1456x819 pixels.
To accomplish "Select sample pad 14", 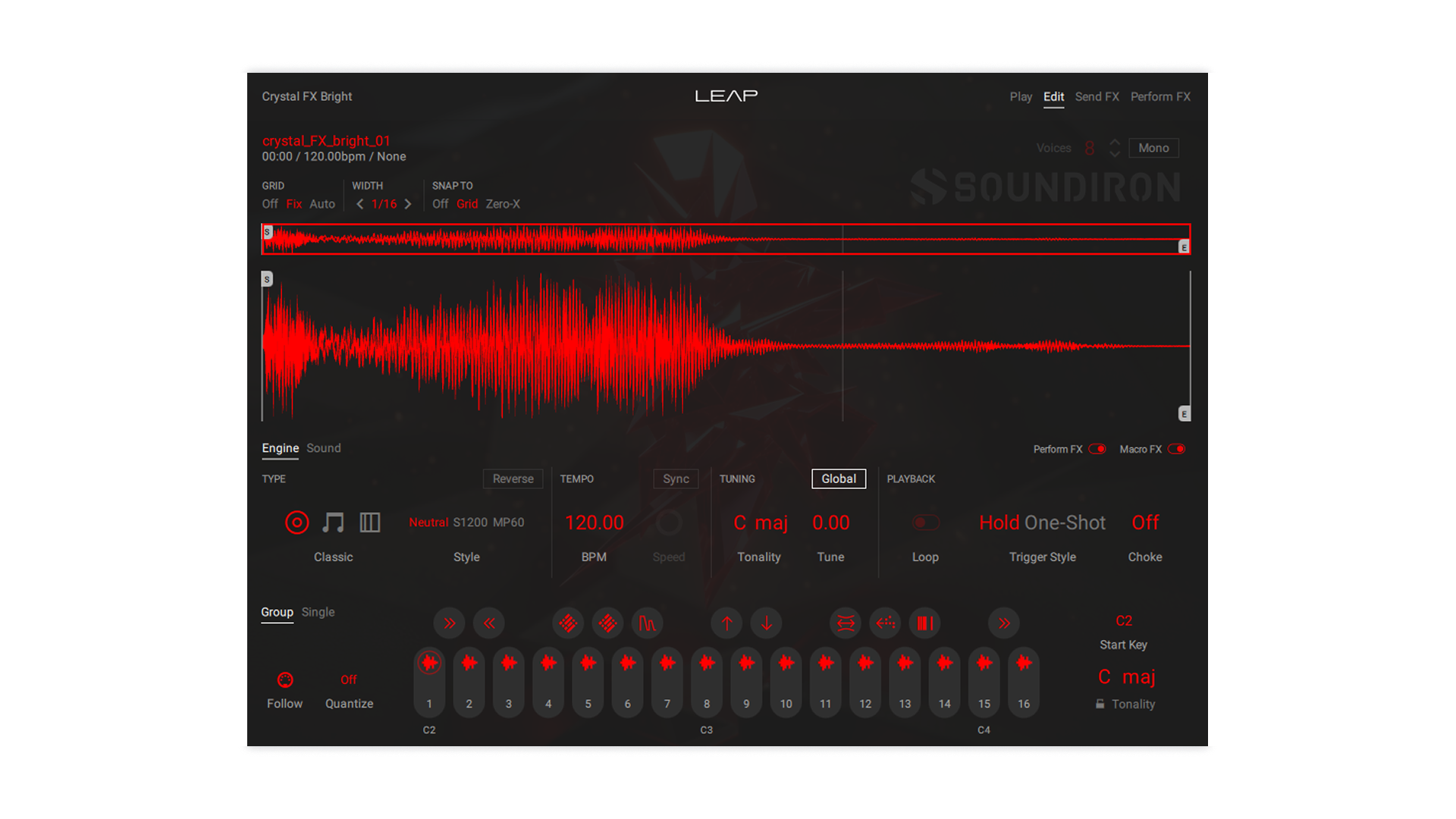I will tap(944, 682).
